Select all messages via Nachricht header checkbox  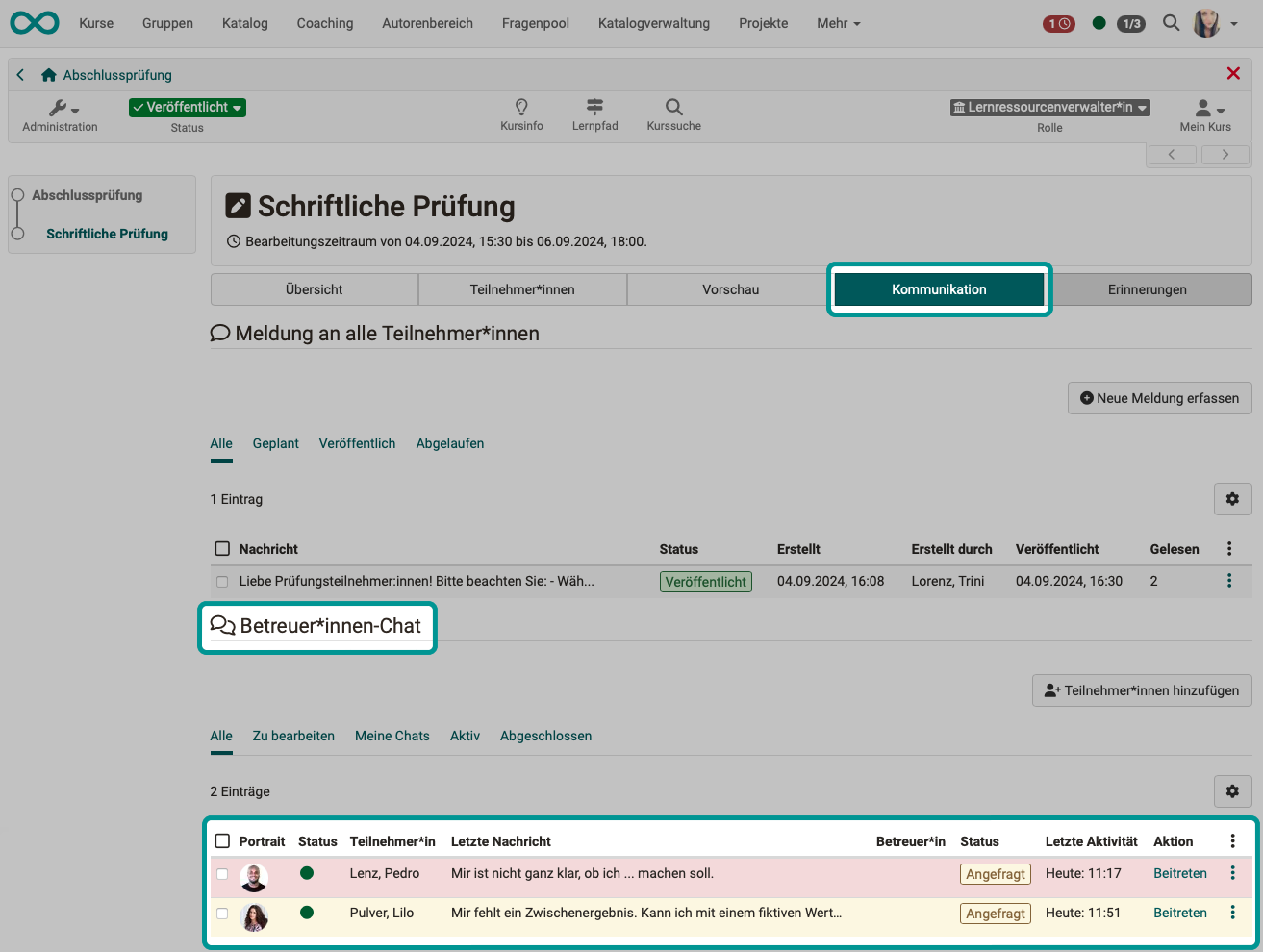point(222,549)
